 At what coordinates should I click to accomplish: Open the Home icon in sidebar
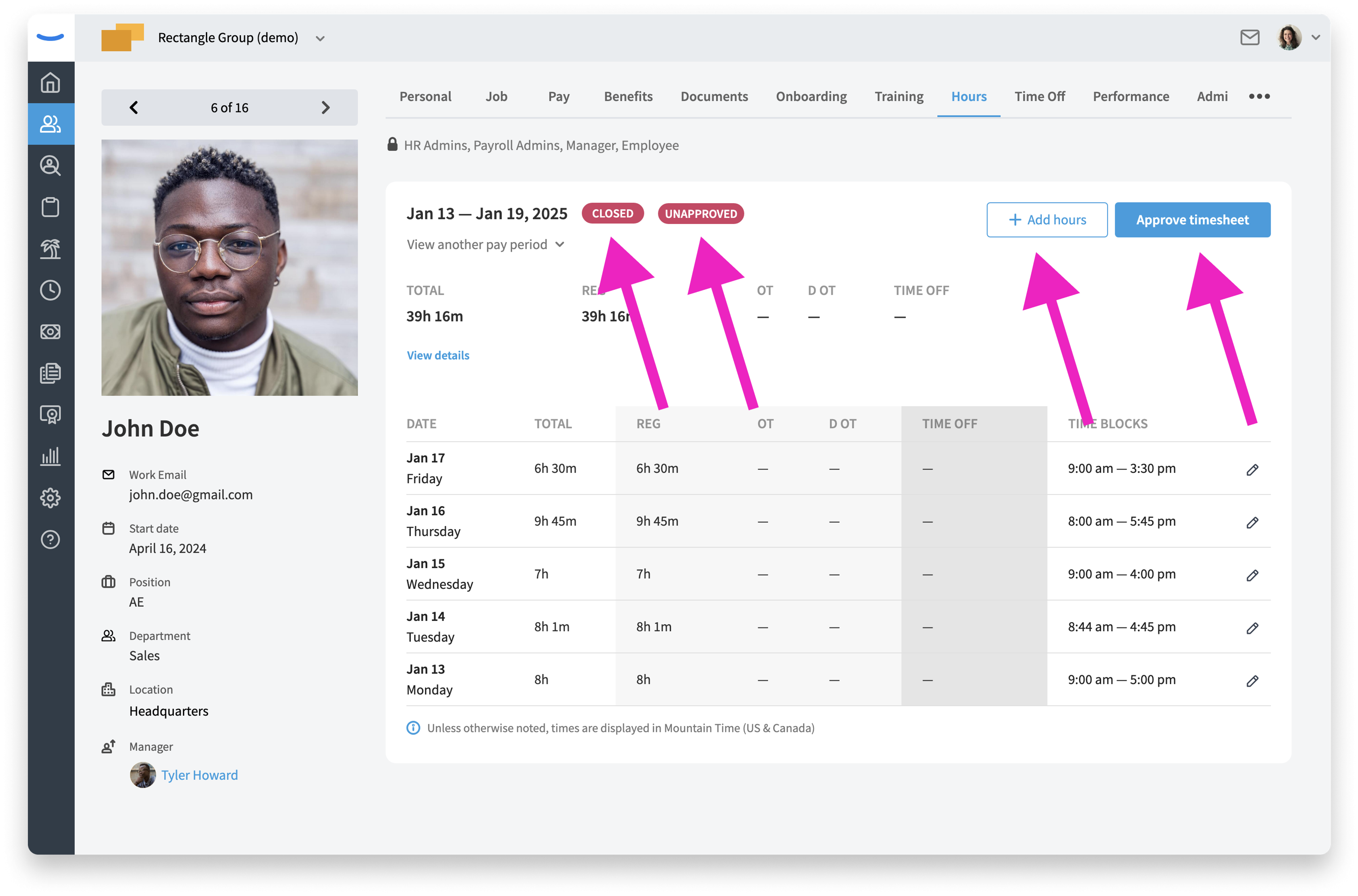point(50,82)
